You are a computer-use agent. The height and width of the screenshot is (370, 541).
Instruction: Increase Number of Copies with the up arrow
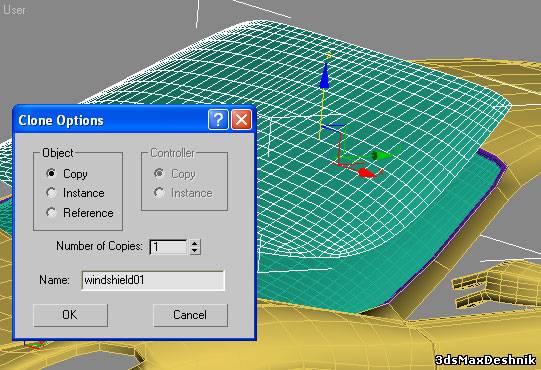(x=195, y=243)
